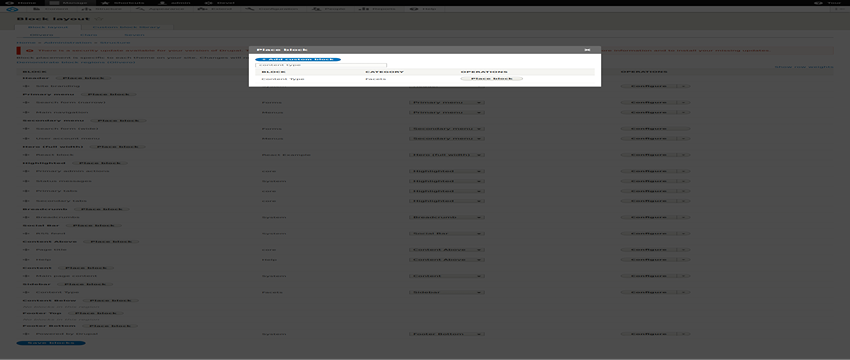
Task: Follow the Home breadcrumb link
Action: tap(25, 42)
